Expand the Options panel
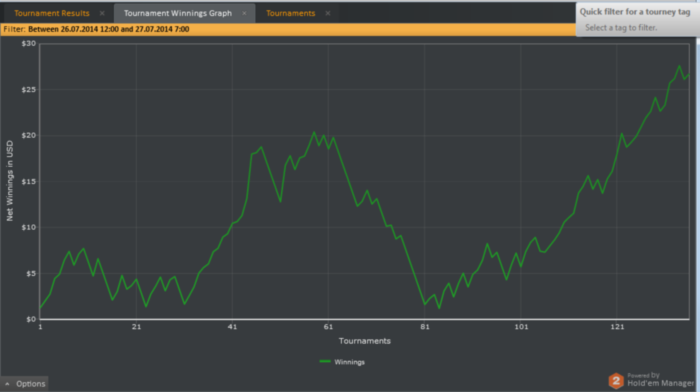Viewport: 700px width, 392px height. click(x=25, y=384)
